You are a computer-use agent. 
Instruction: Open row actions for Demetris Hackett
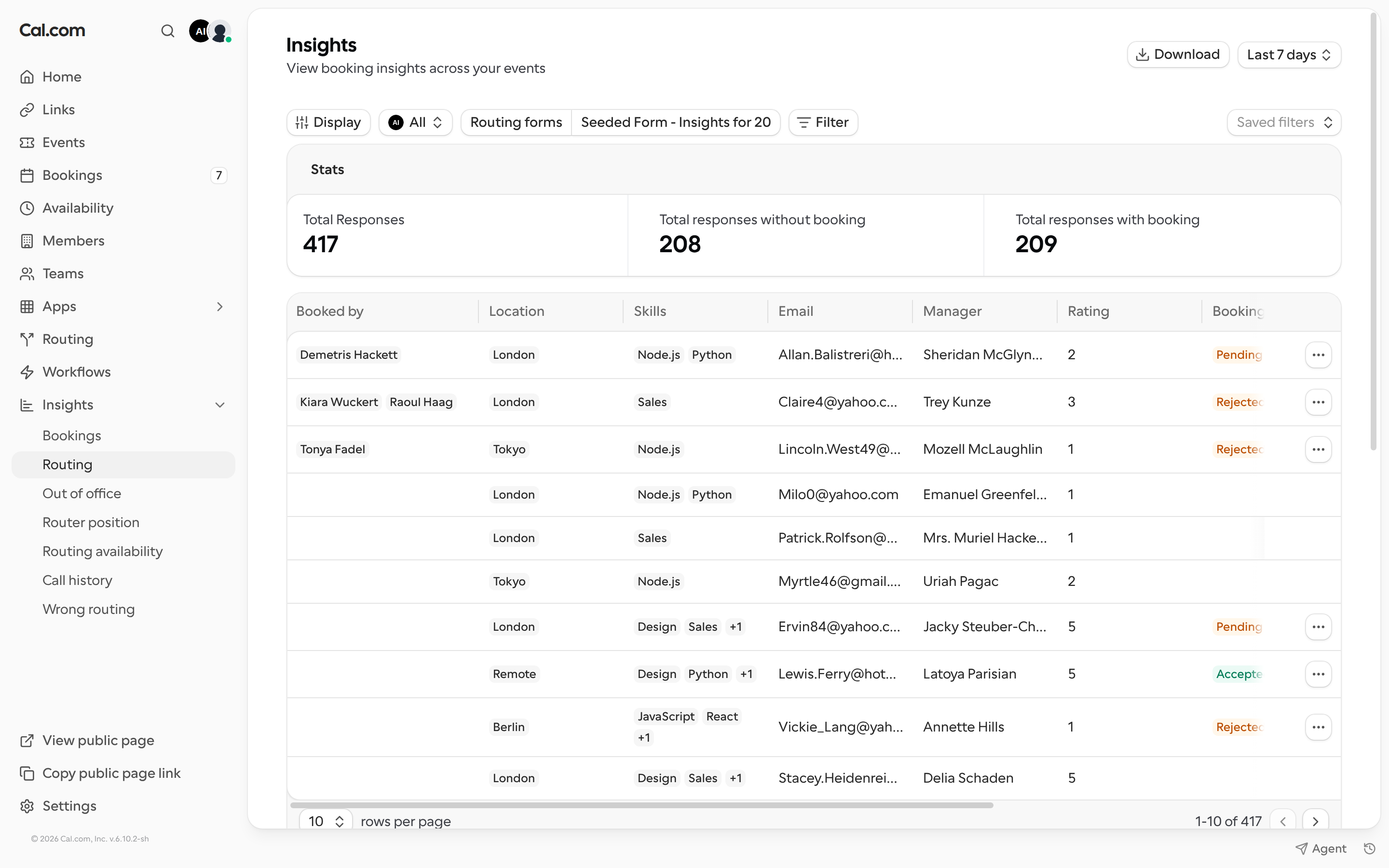1318,355
